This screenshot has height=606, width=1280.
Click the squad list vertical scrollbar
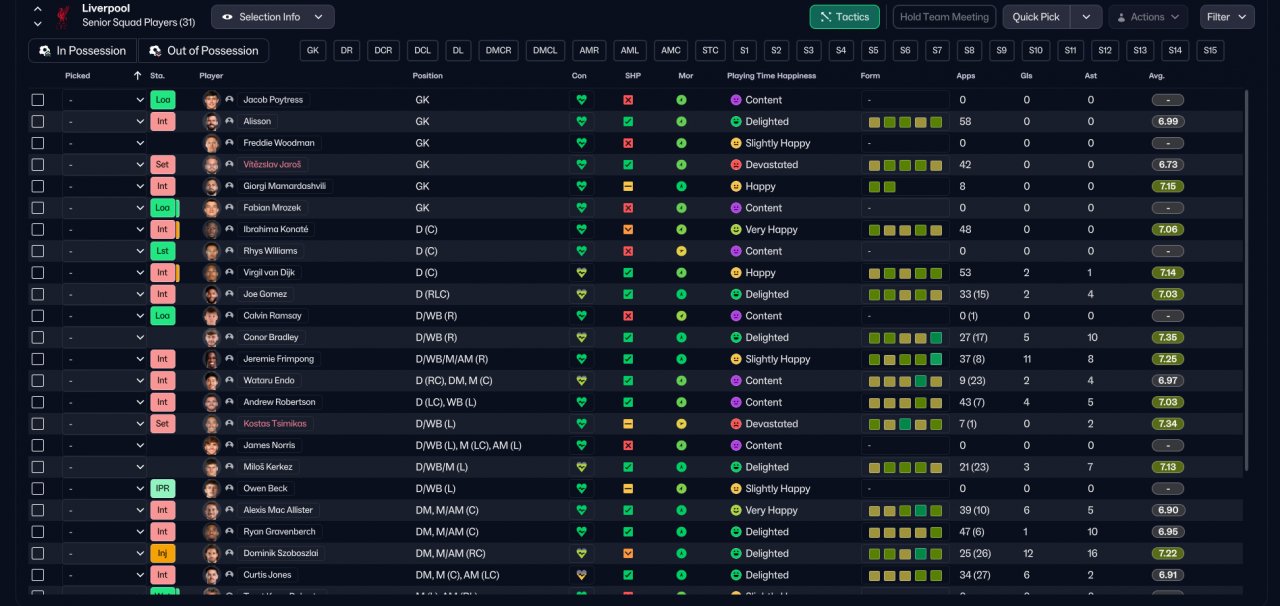click(1246, 280)
